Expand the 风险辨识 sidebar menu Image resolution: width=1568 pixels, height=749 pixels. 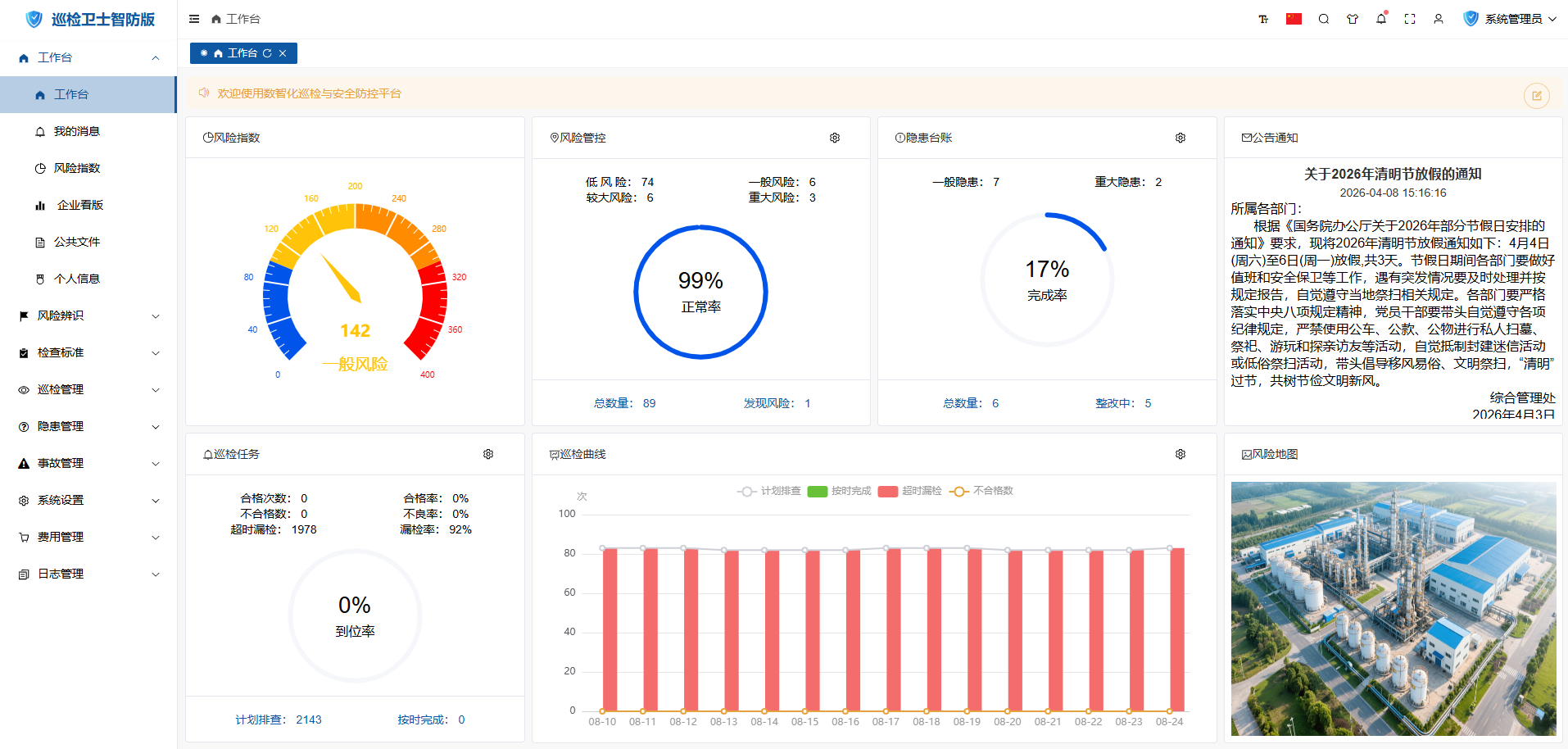pos(88,315)
